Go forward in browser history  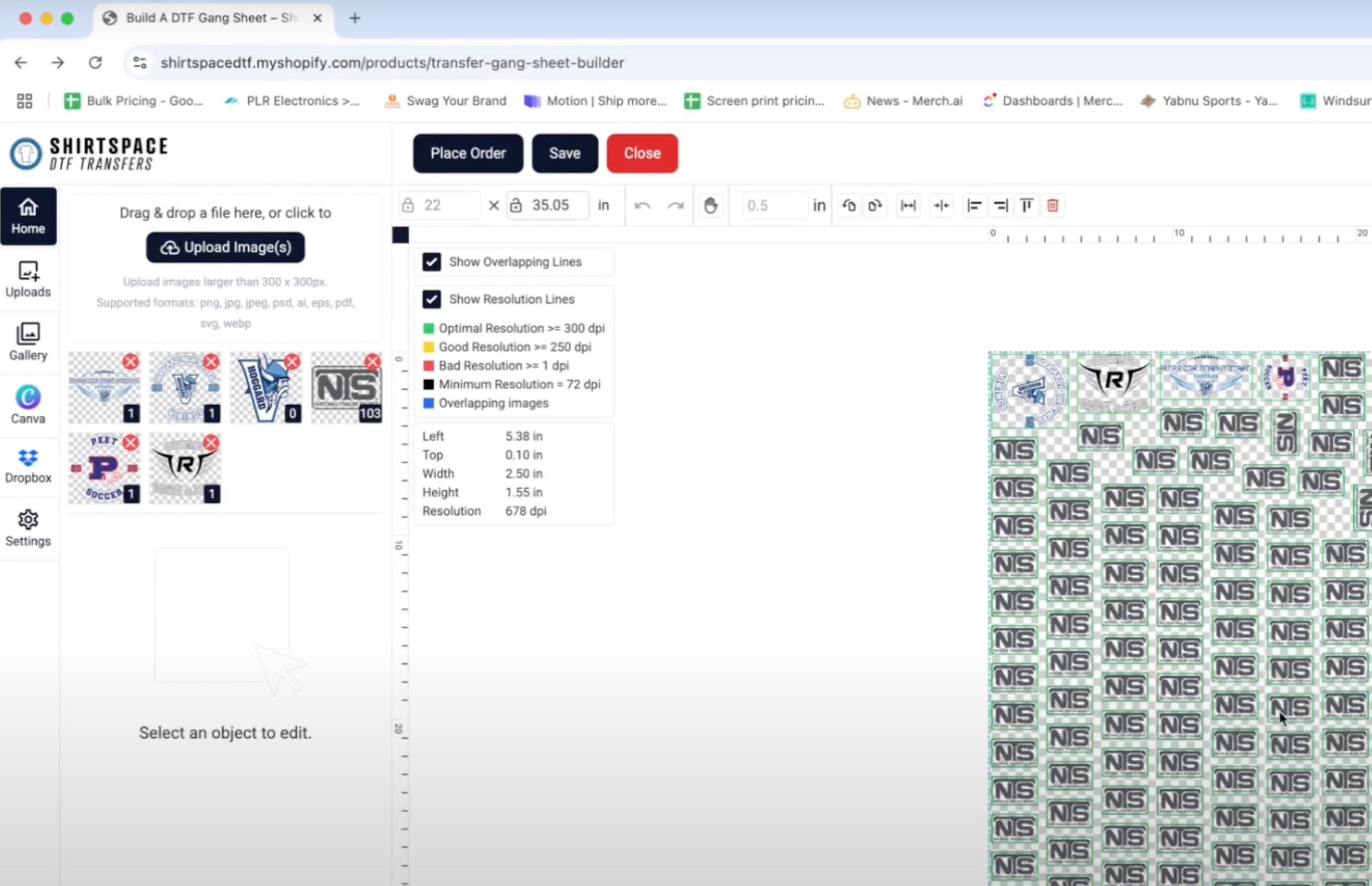click(x=58, y=62)
